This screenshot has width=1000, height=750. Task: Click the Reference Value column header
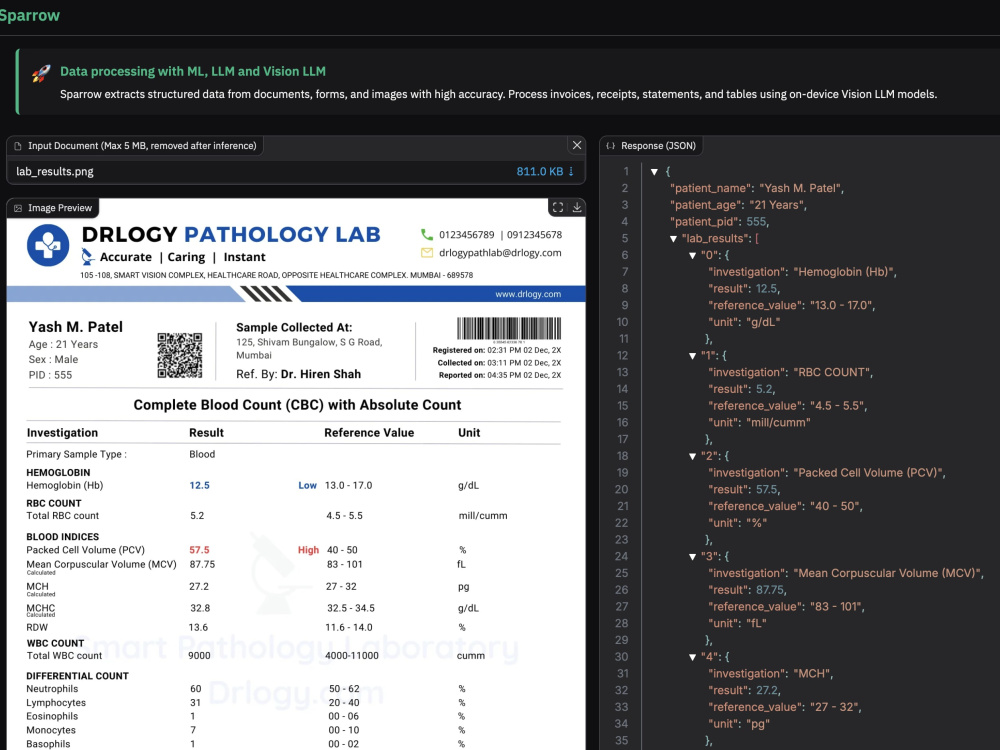tap(369, 433)
